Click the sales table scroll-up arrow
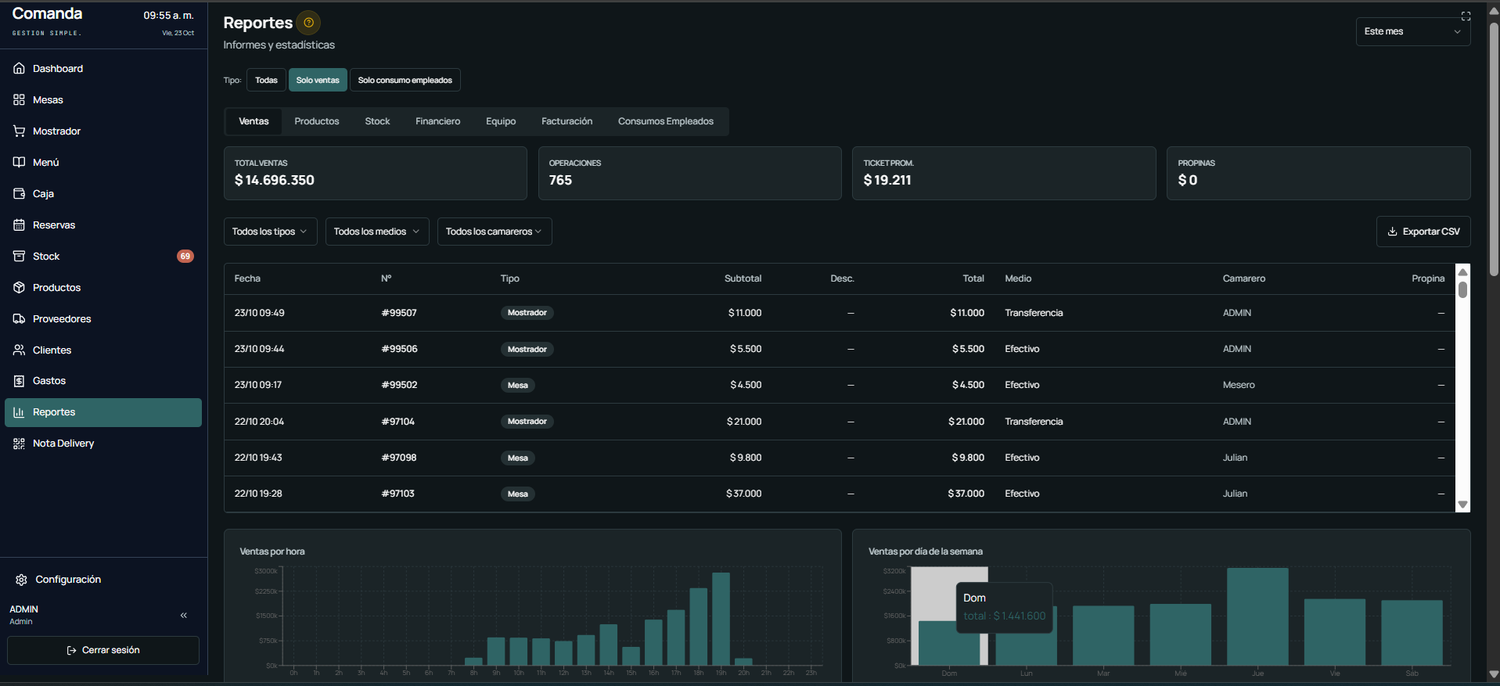Image resolution: width=1500 pixels, height=686 pixels. pyautogui.click(x=1462, y=271)
